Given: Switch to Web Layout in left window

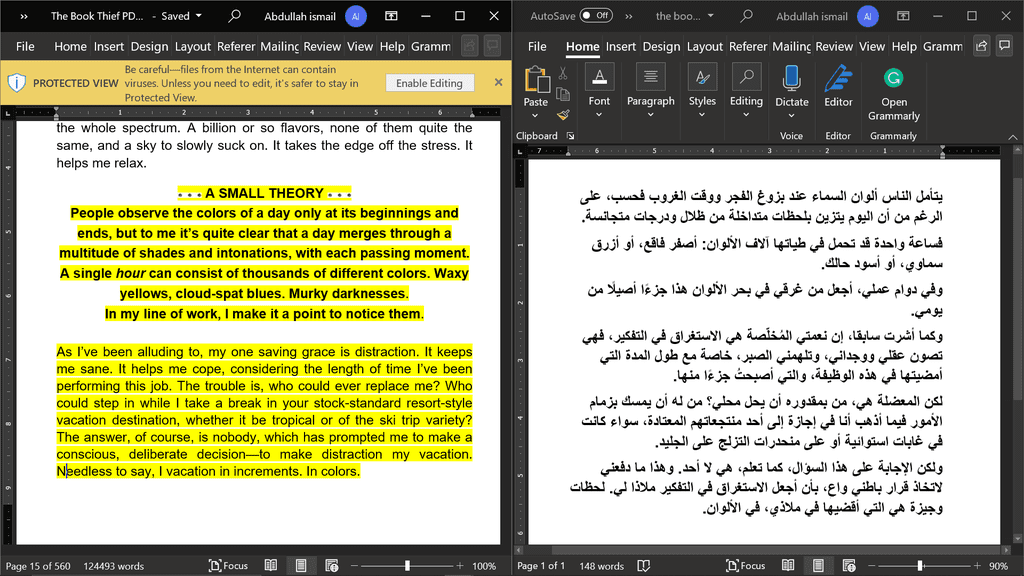Looking at the screenshot, I should click(x=332, y=566).
